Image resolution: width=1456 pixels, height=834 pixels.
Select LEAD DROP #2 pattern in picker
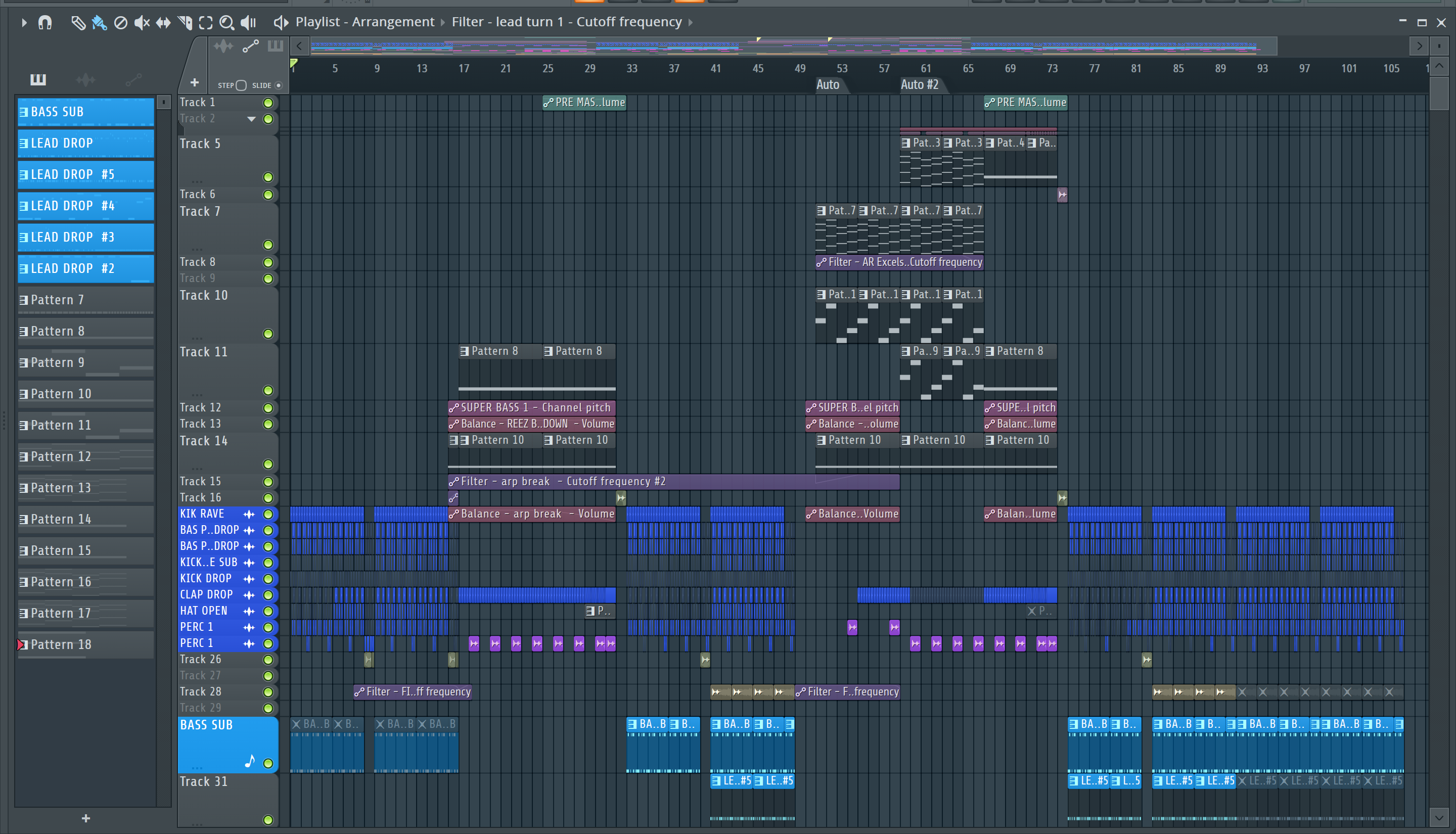86,268
